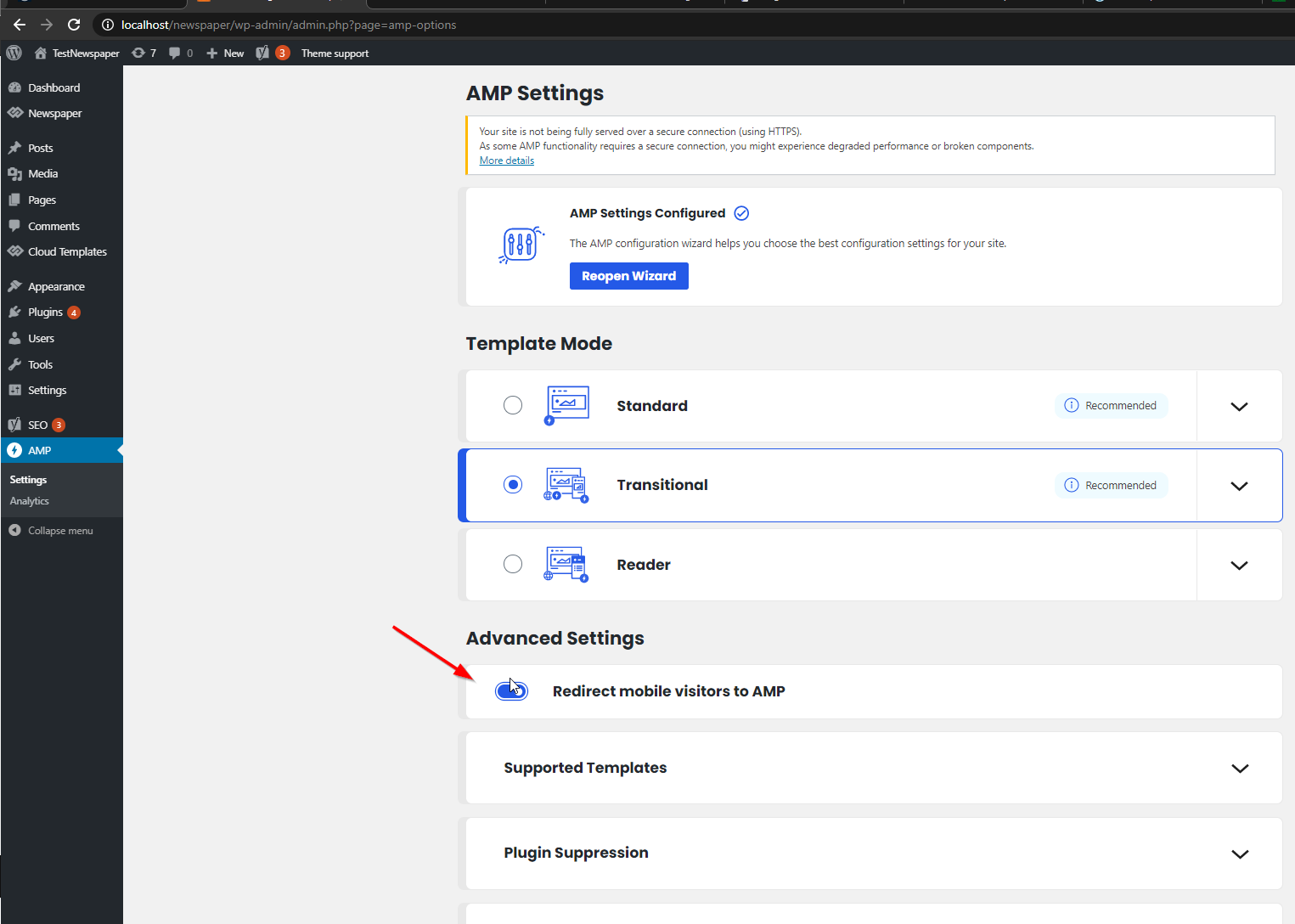1295x924 pixels.
Task: Open the TestNewspaper site home link
Action: coord(77,53)
